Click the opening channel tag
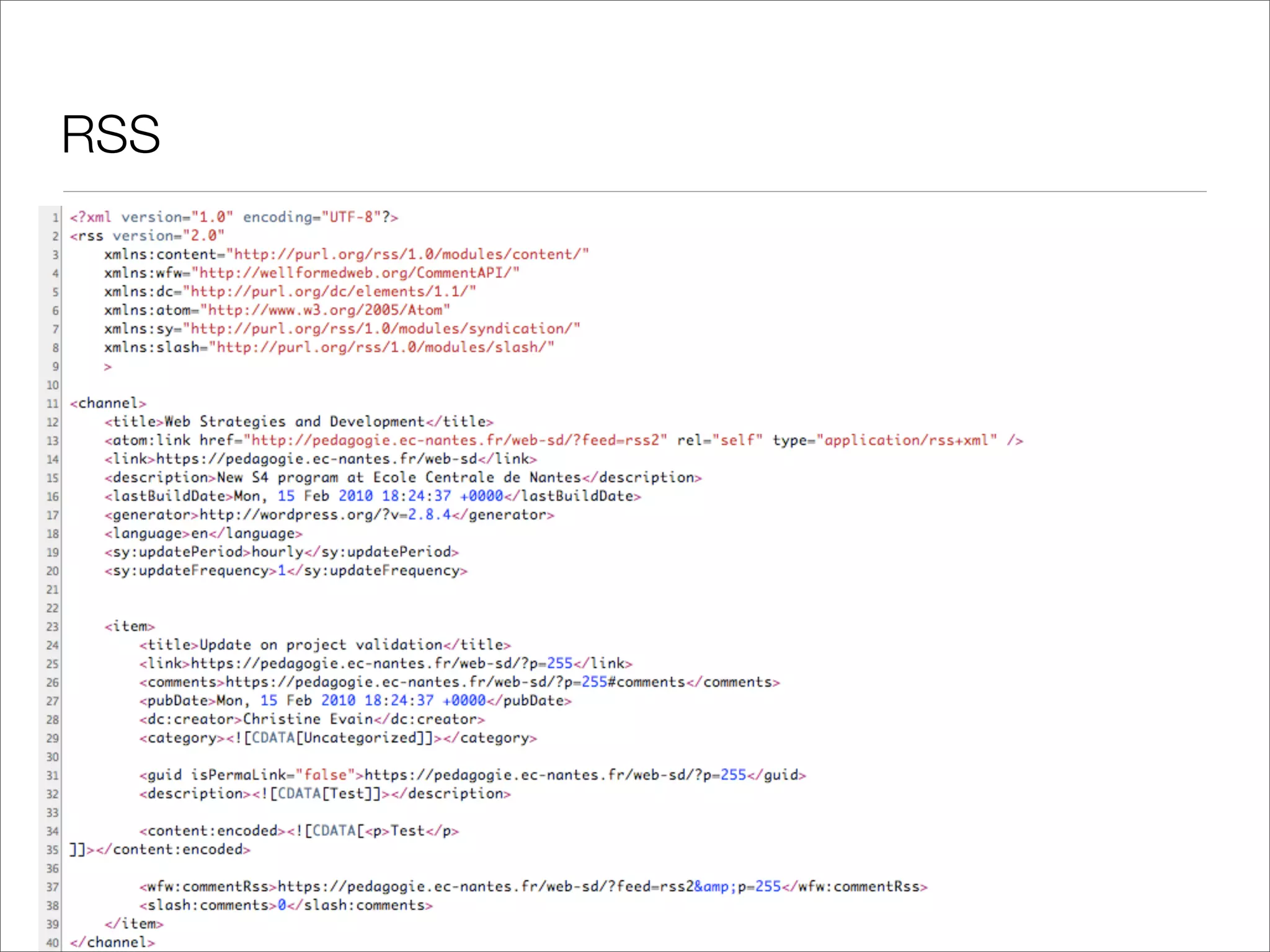 pos(108,403)
